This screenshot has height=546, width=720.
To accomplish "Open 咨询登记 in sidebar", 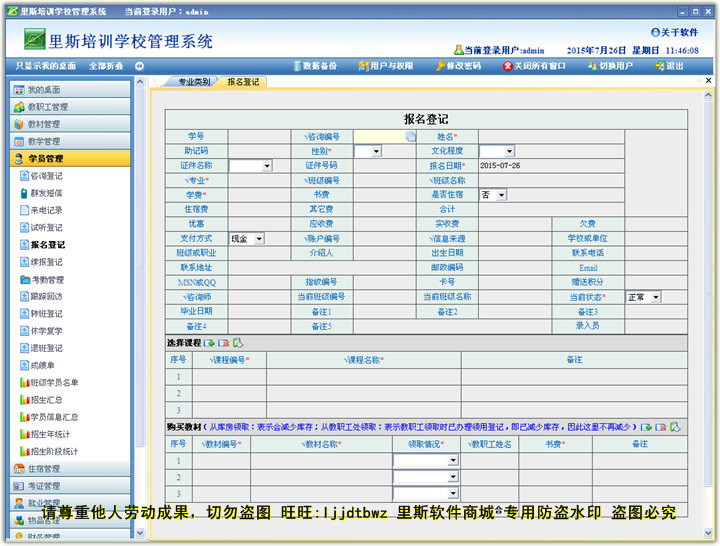I will tap(41, 176).
